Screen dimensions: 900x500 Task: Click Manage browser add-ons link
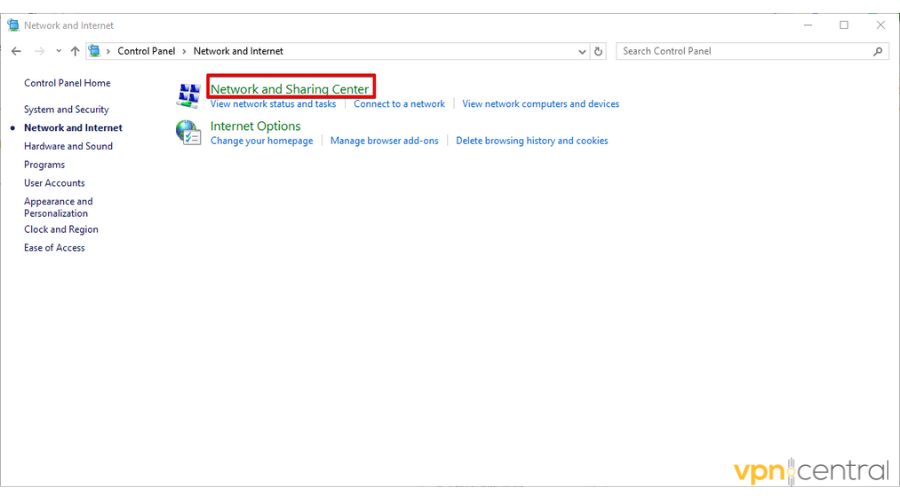pyautogui.click(x=384, y=141)
